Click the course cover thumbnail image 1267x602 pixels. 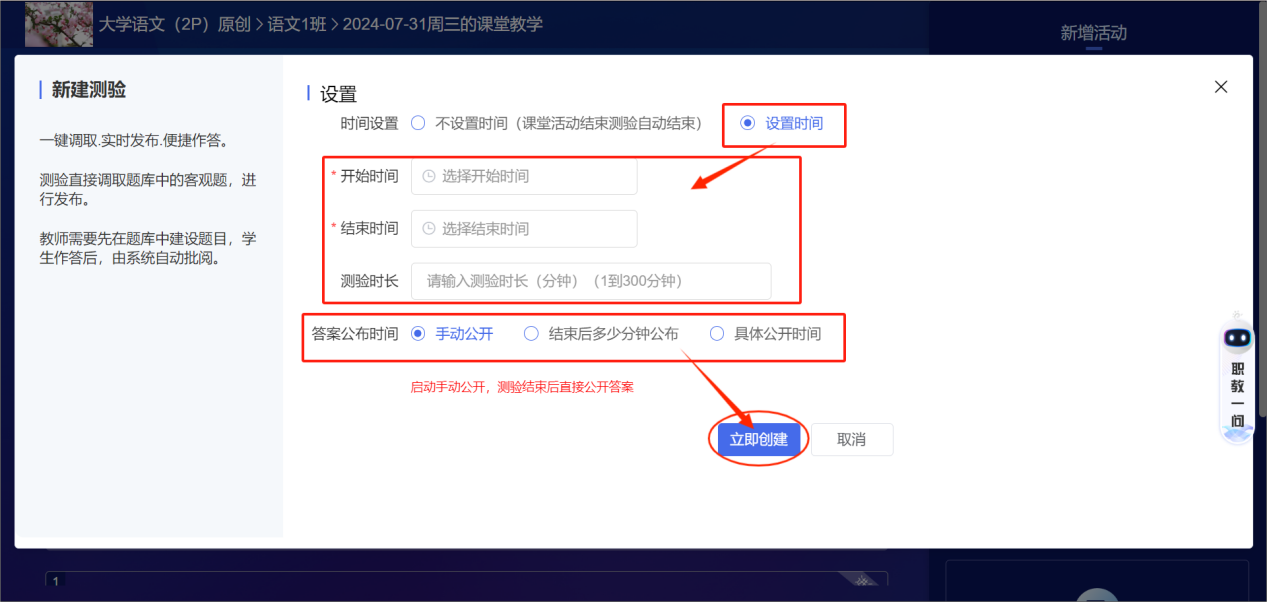(58, 24)
